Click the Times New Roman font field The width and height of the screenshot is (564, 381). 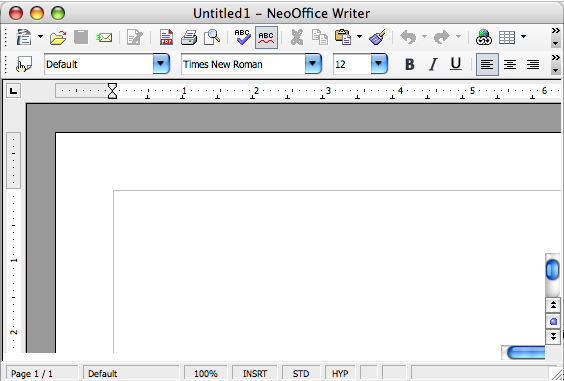[244, 64]
